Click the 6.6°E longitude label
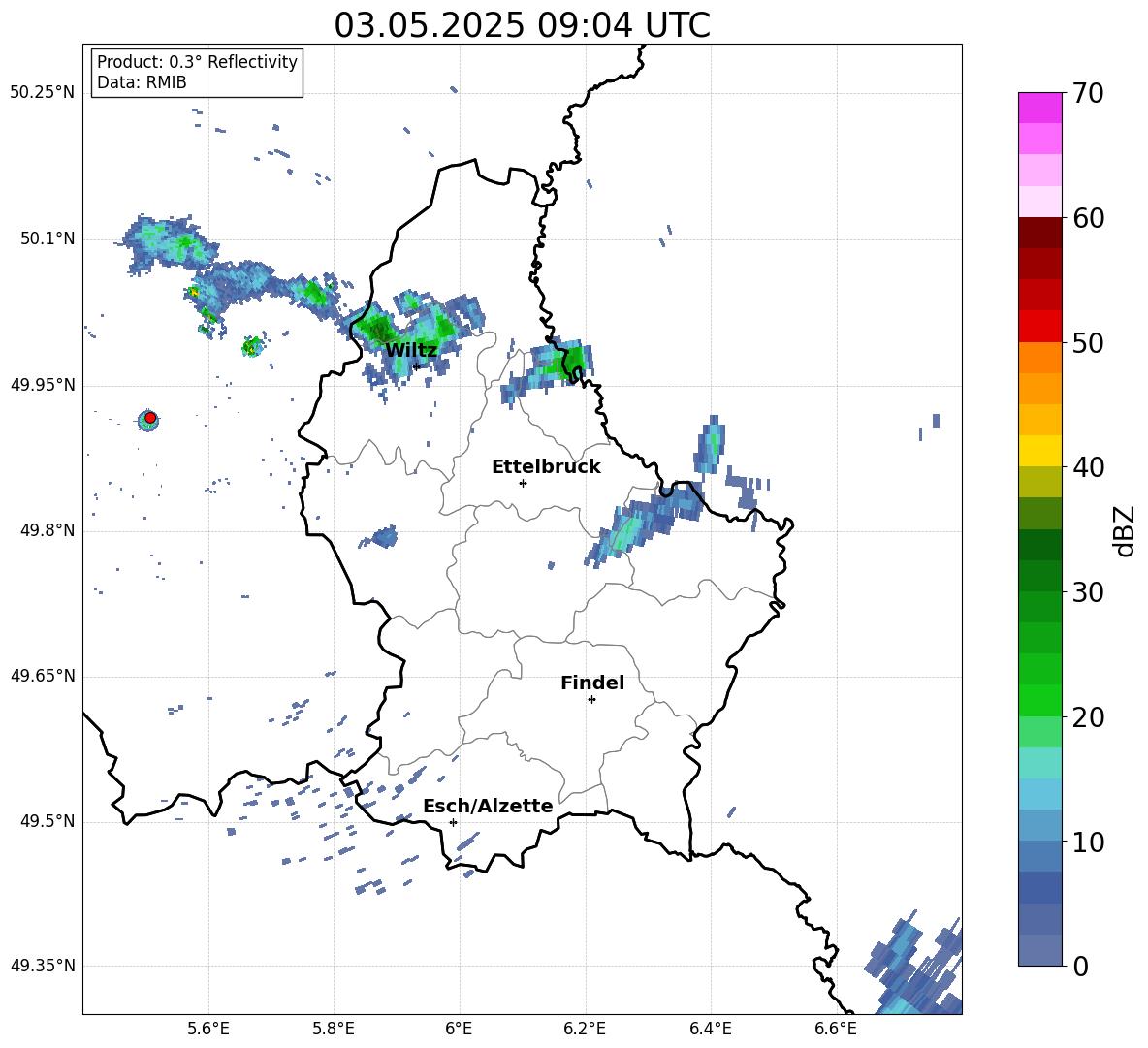 836,1029
